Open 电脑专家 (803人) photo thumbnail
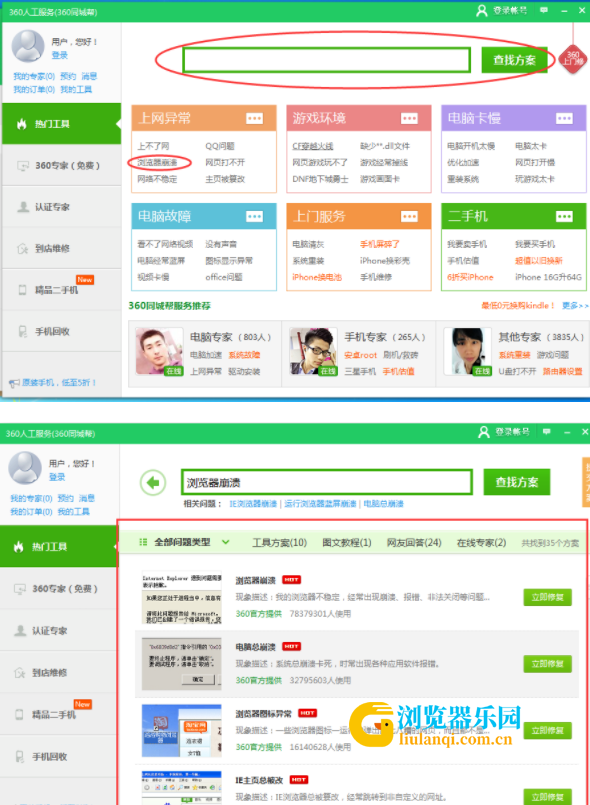Viewport: 590px width, 805px height. tap(159, 352)
